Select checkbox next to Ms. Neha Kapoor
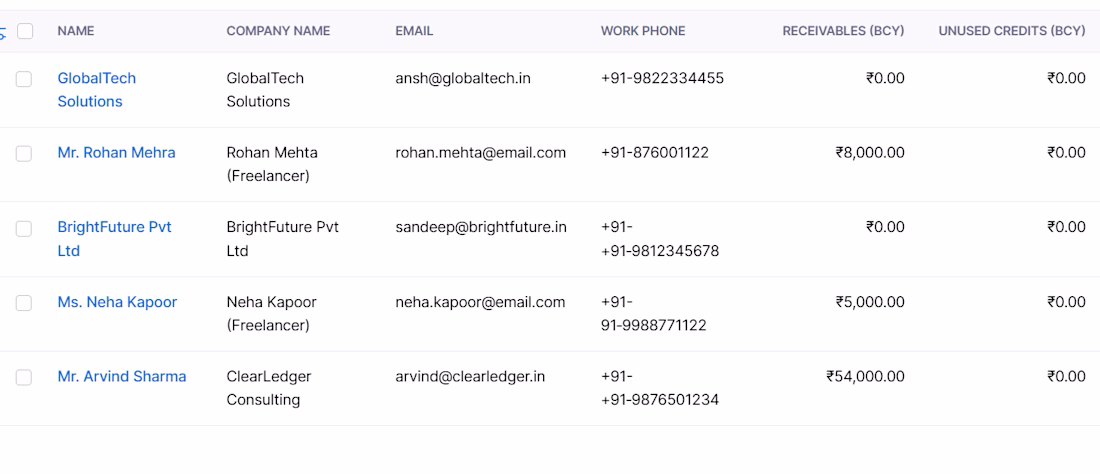 coord(24,303)
